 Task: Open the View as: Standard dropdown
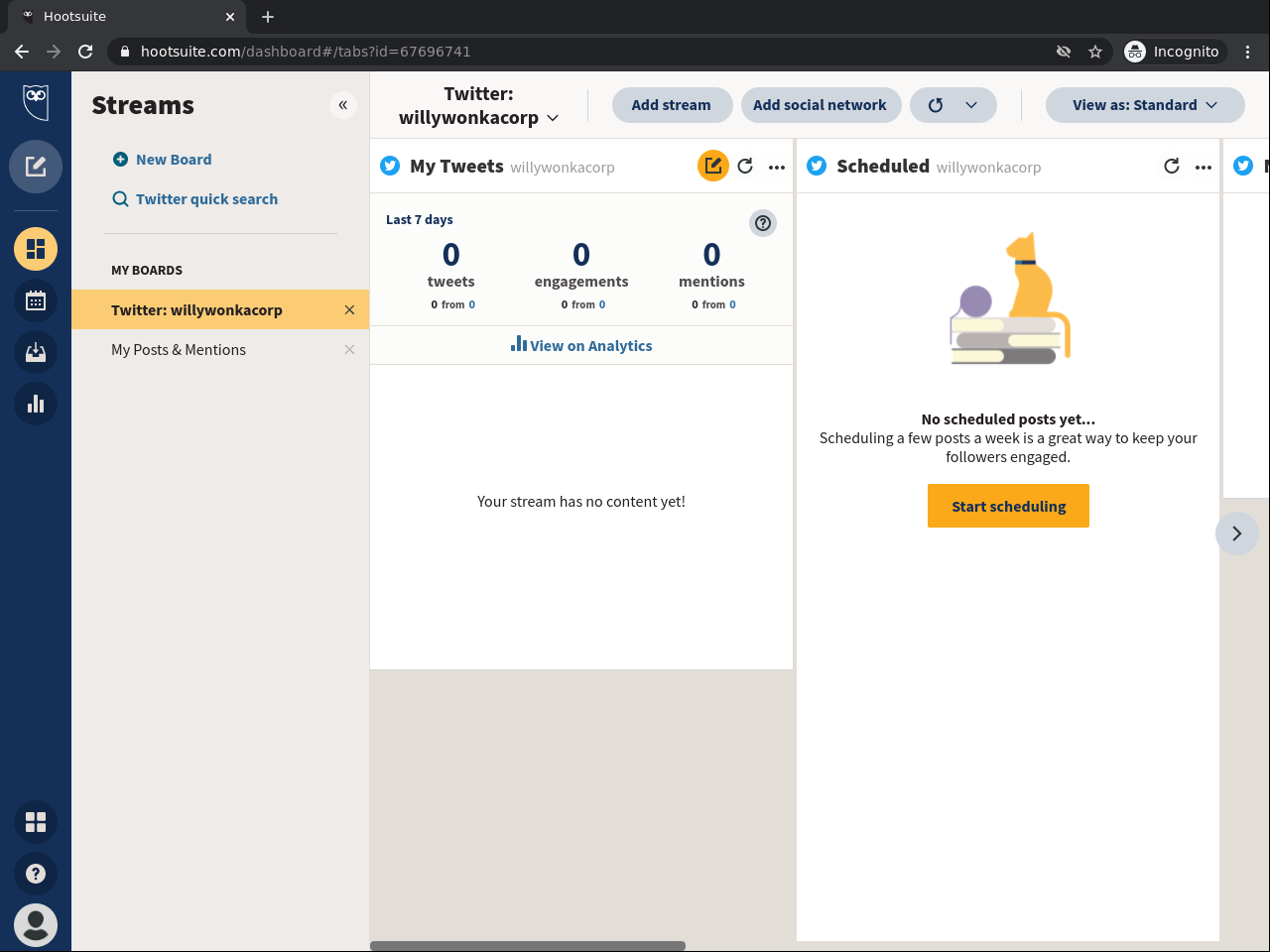1145,105
